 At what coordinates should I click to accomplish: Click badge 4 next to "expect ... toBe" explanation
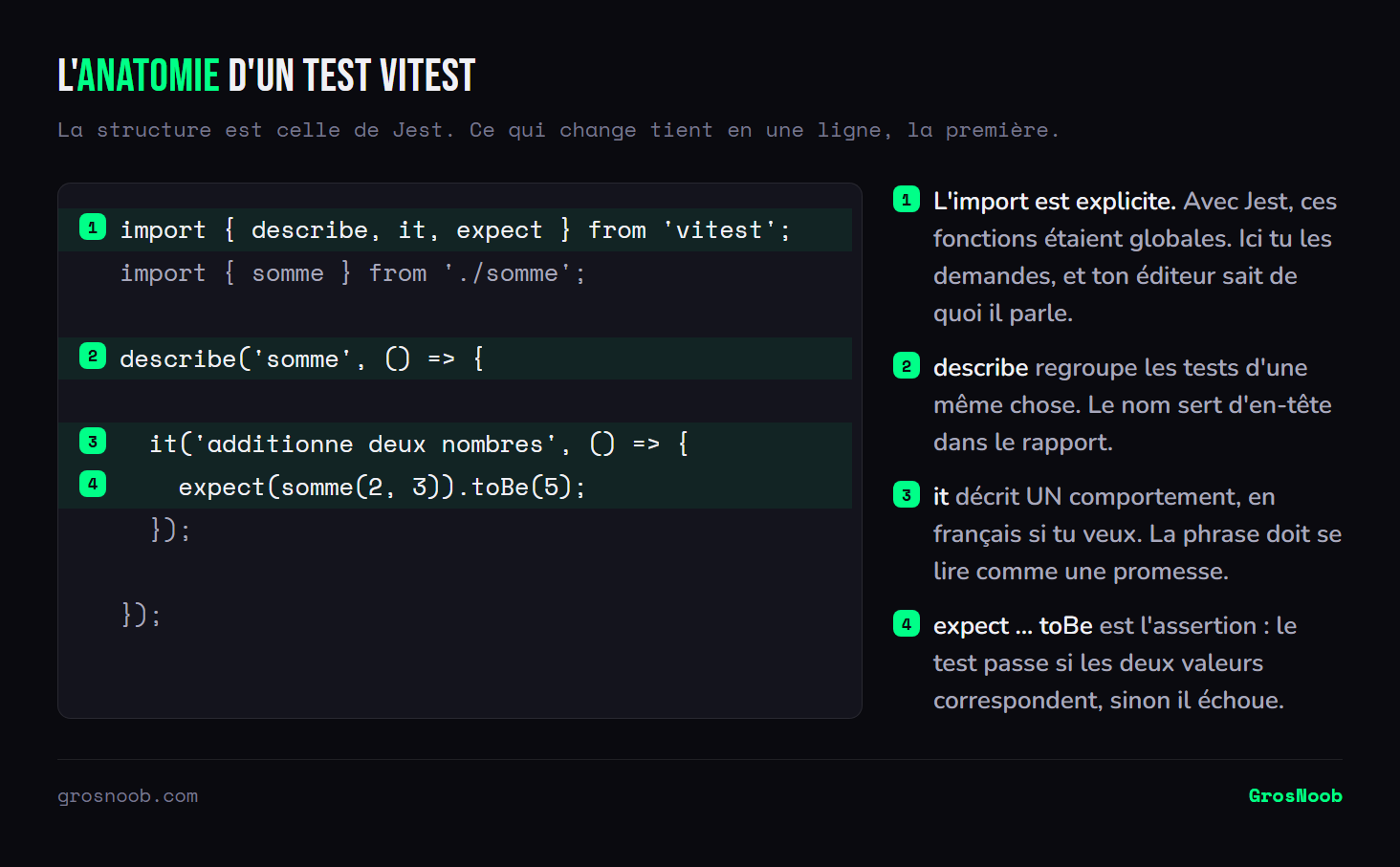[907, 623]
